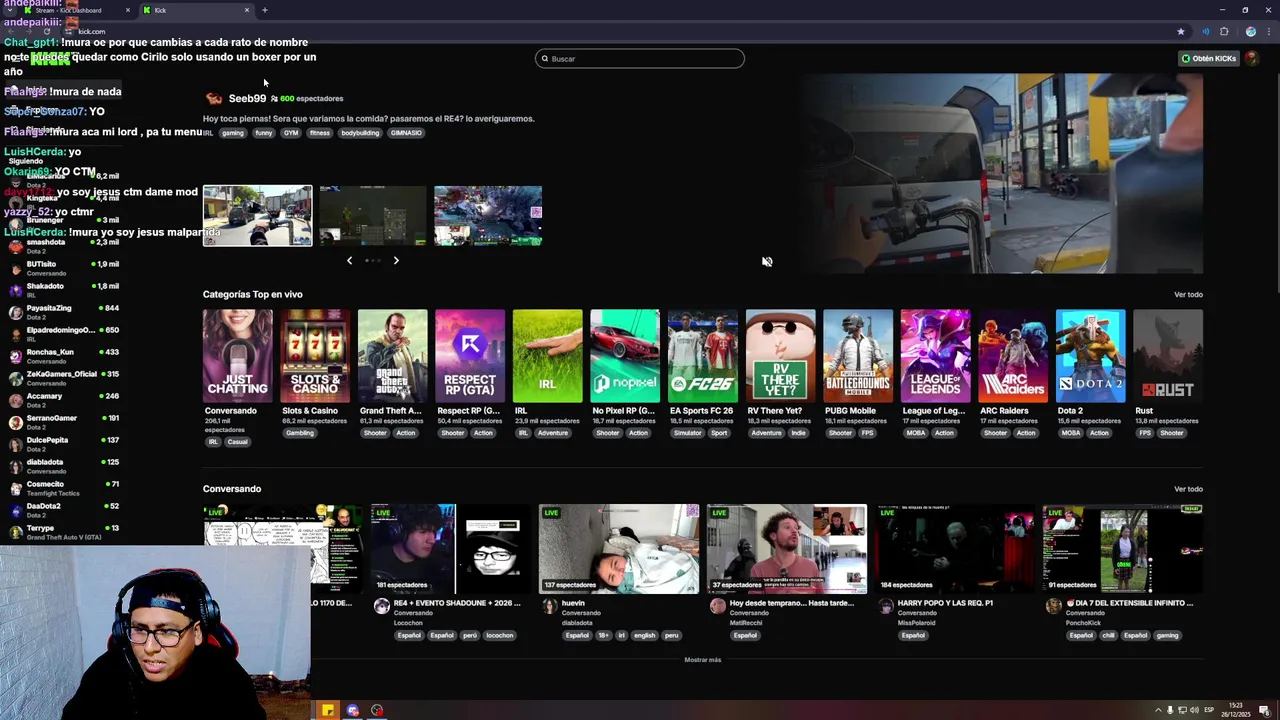
Task: Open the IRL category card
Action: tap(547, 356)
